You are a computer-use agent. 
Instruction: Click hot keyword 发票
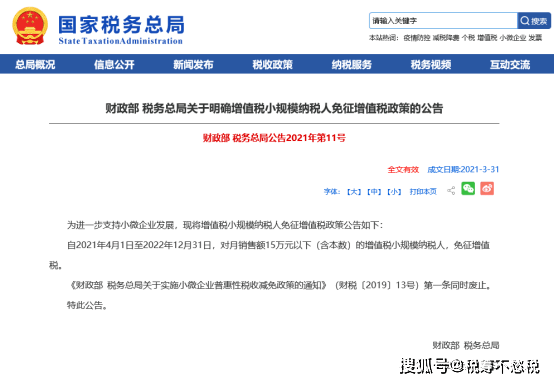[x=535, y=38]
